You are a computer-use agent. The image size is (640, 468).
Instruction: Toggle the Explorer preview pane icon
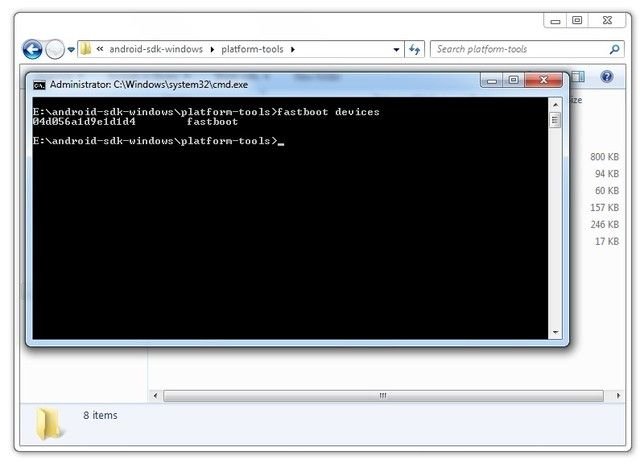click(578, 76)
